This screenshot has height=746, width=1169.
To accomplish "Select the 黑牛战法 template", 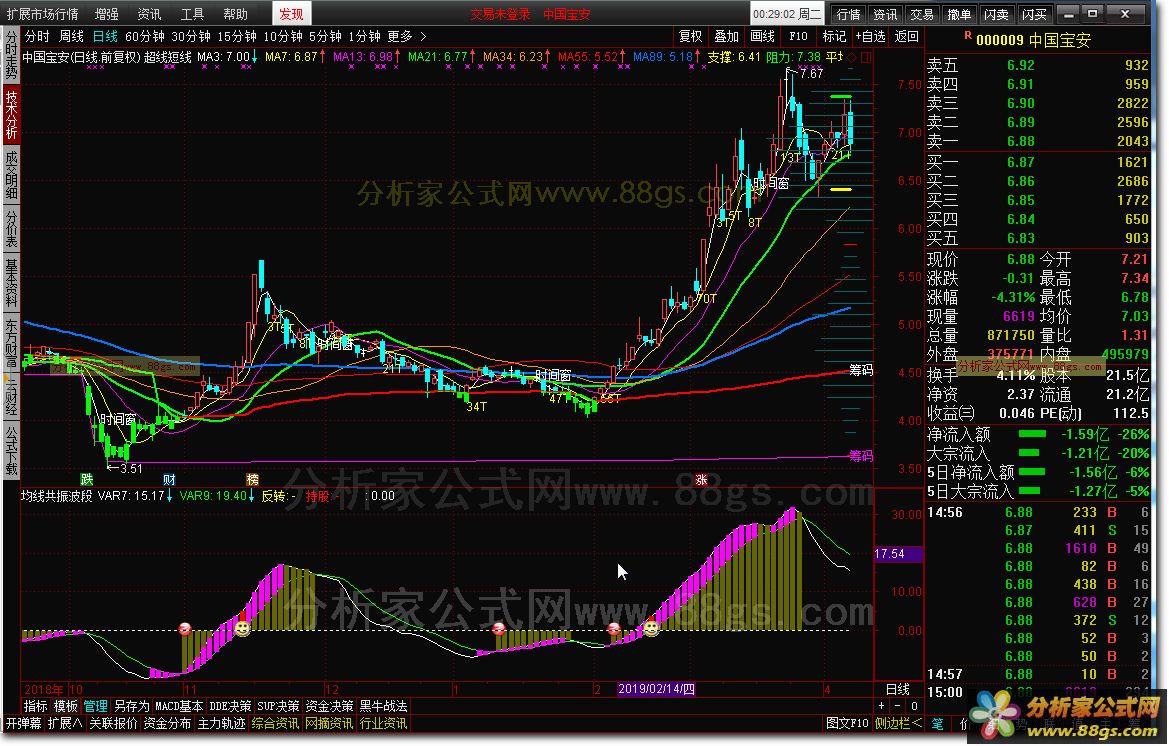I will [383, 707].
